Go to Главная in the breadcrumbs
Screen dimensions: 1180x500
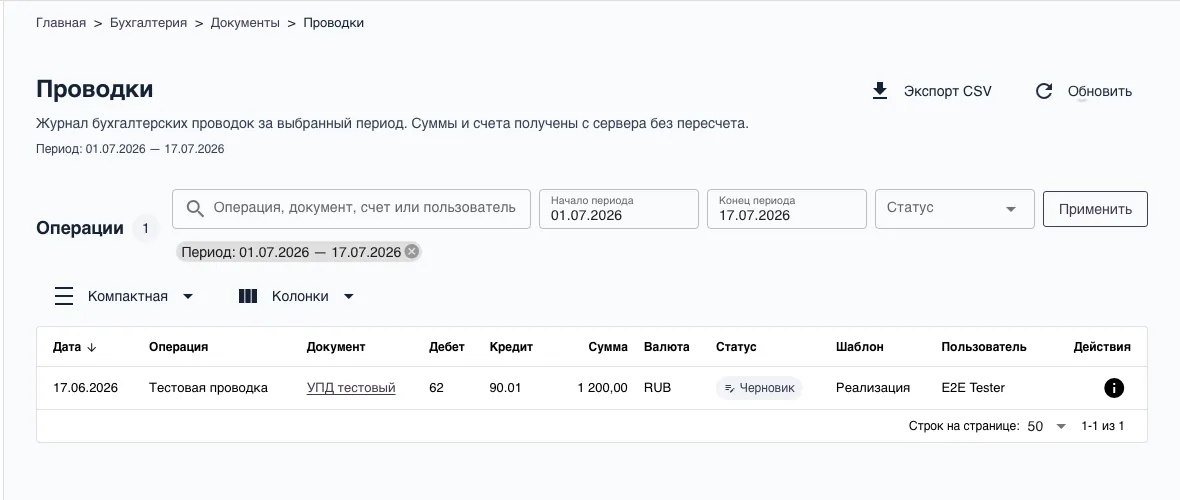click(x=61, y=23)
